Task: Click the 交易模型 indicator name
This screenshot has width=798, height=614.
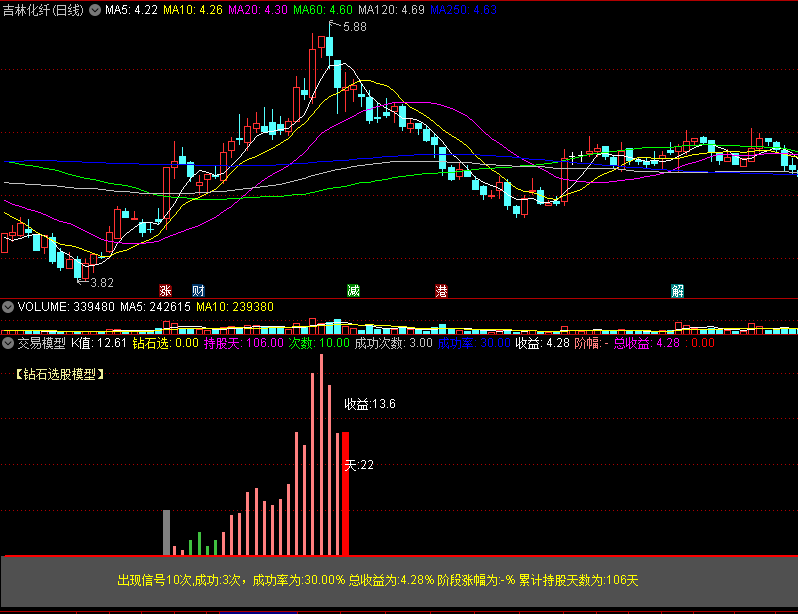Action: 42,343
